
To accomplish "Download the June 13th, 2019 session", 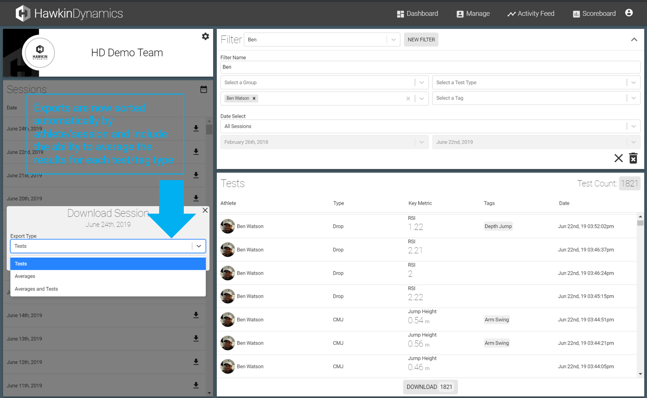I will point(196,339).
